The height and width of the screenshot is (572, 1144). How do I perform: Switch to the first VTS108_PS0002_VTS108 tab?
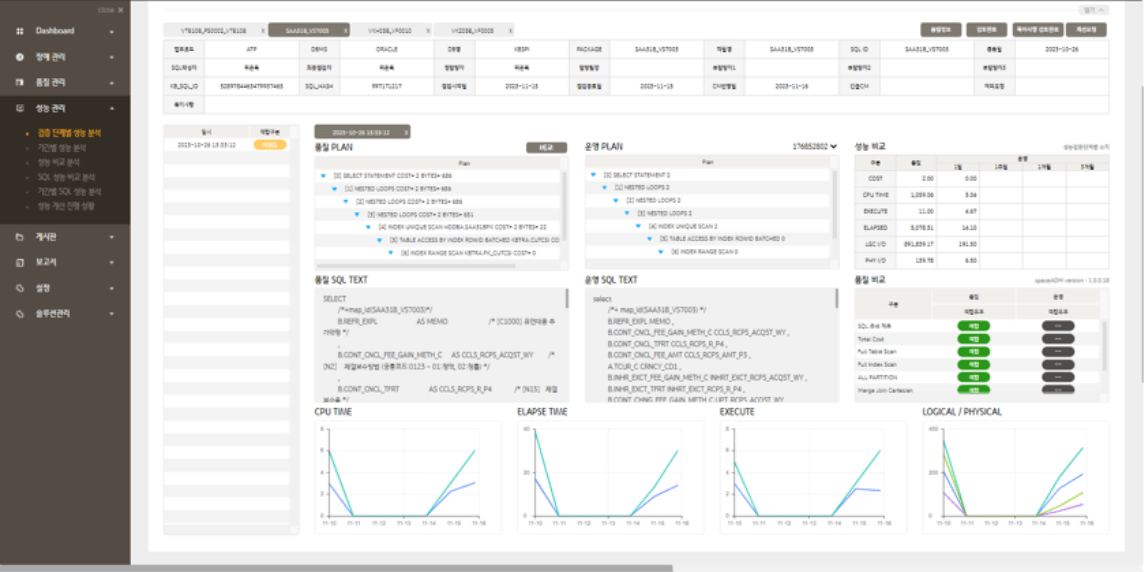[x=212, y=31]
